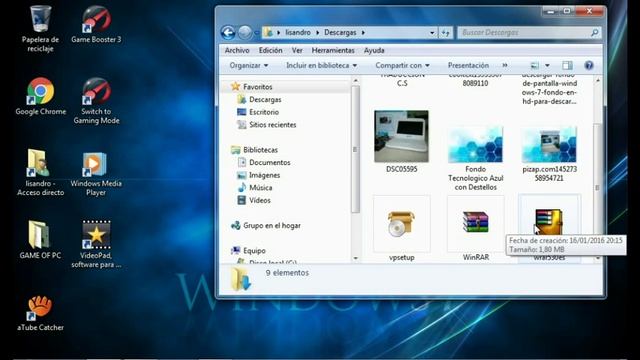Open Descargas in Favoritos list

[x=265, y=99]
